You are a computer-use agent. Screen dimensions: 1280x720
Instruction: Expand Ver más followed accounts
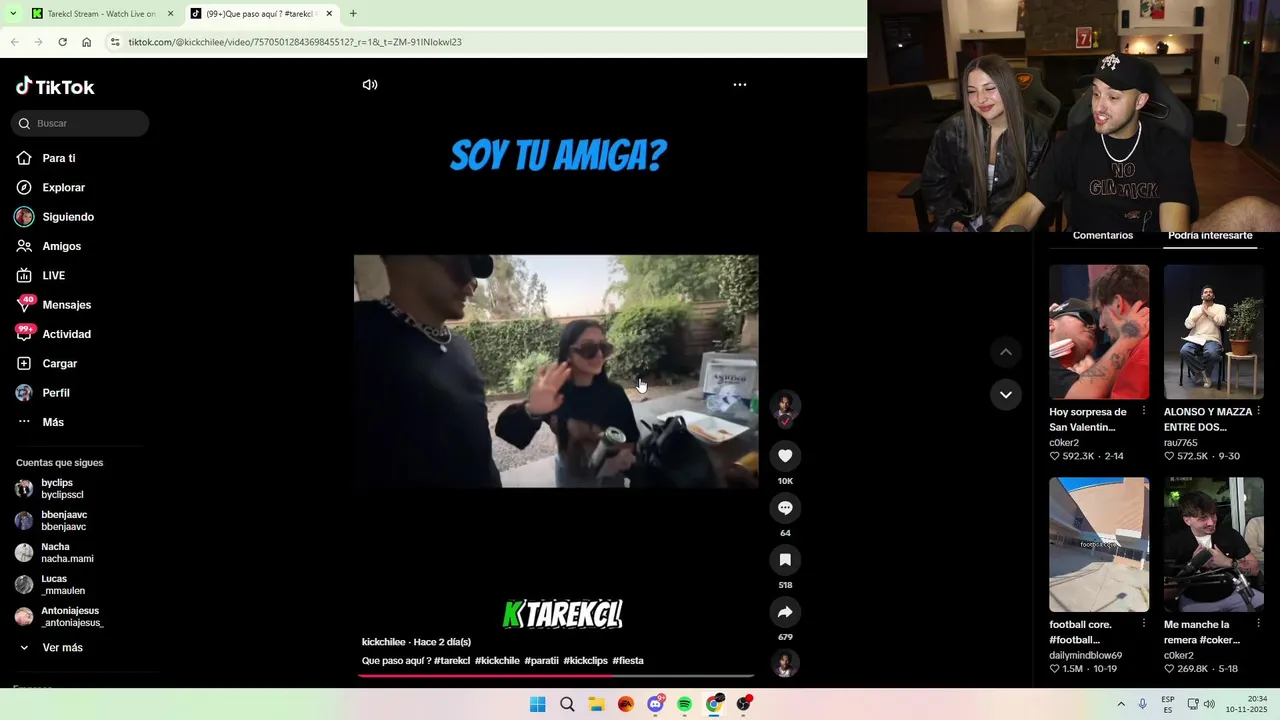click(62, 648)
